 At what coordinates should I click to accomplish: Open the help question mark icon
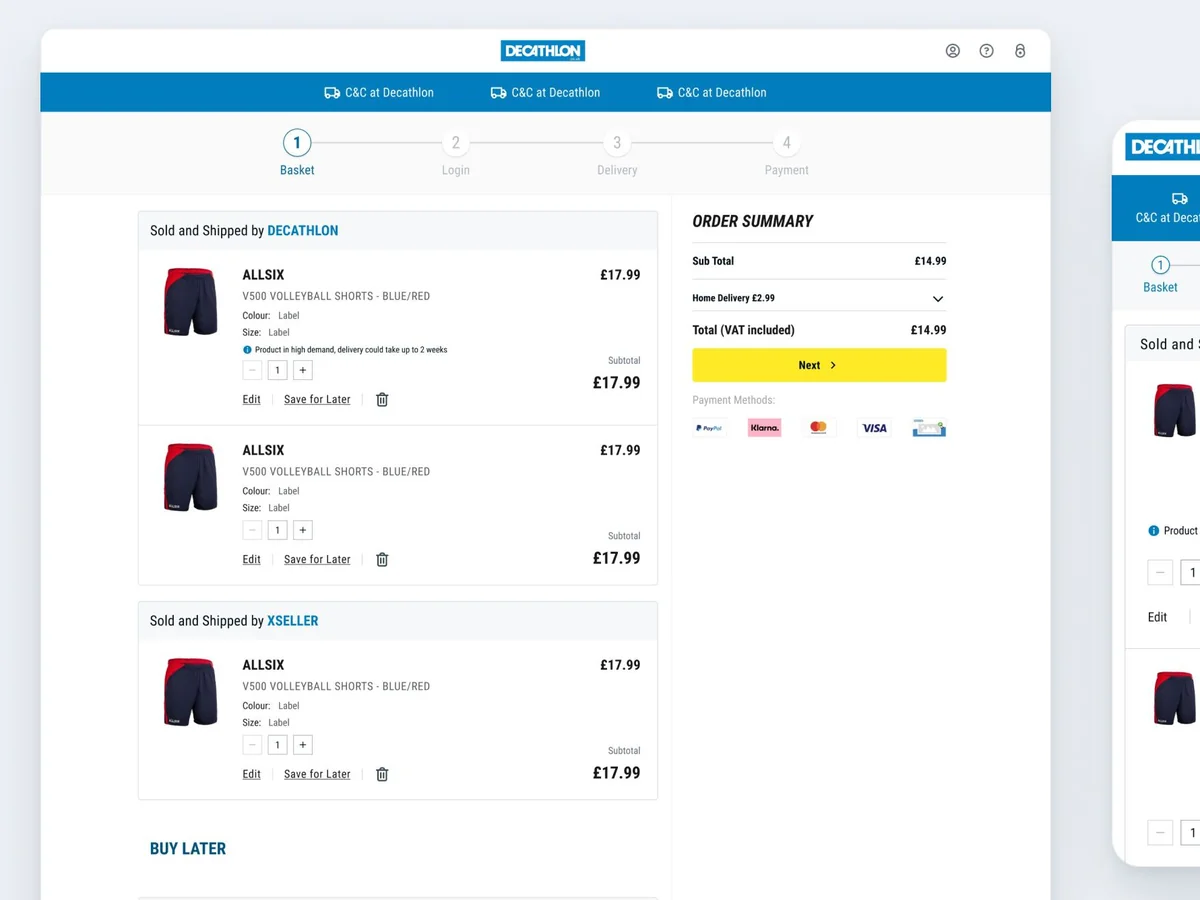987,51
